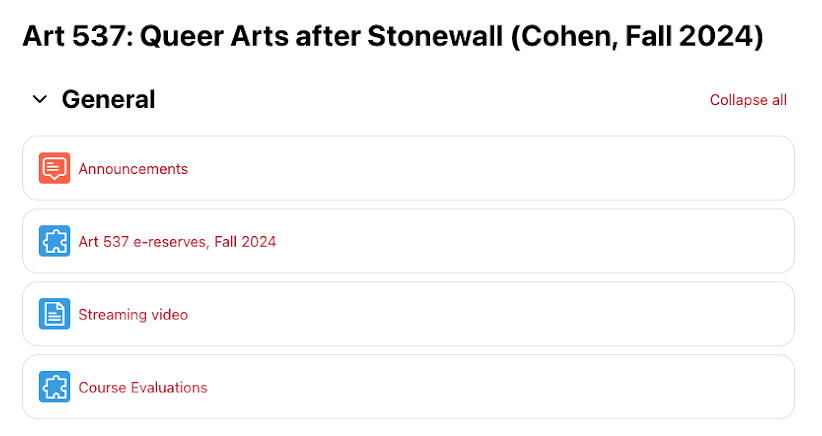Click empty space inside the Streaming video card

click(500, 314)
